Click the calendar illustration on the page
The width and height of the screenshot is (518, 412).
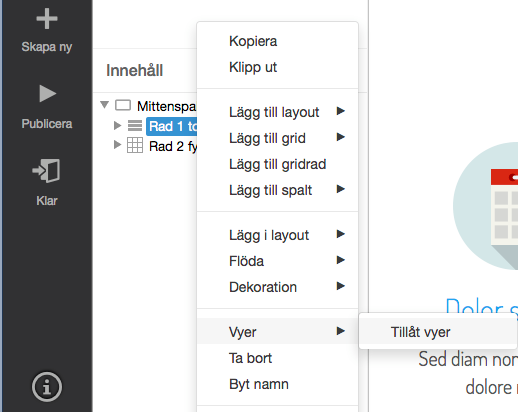[x=485, y=206]
